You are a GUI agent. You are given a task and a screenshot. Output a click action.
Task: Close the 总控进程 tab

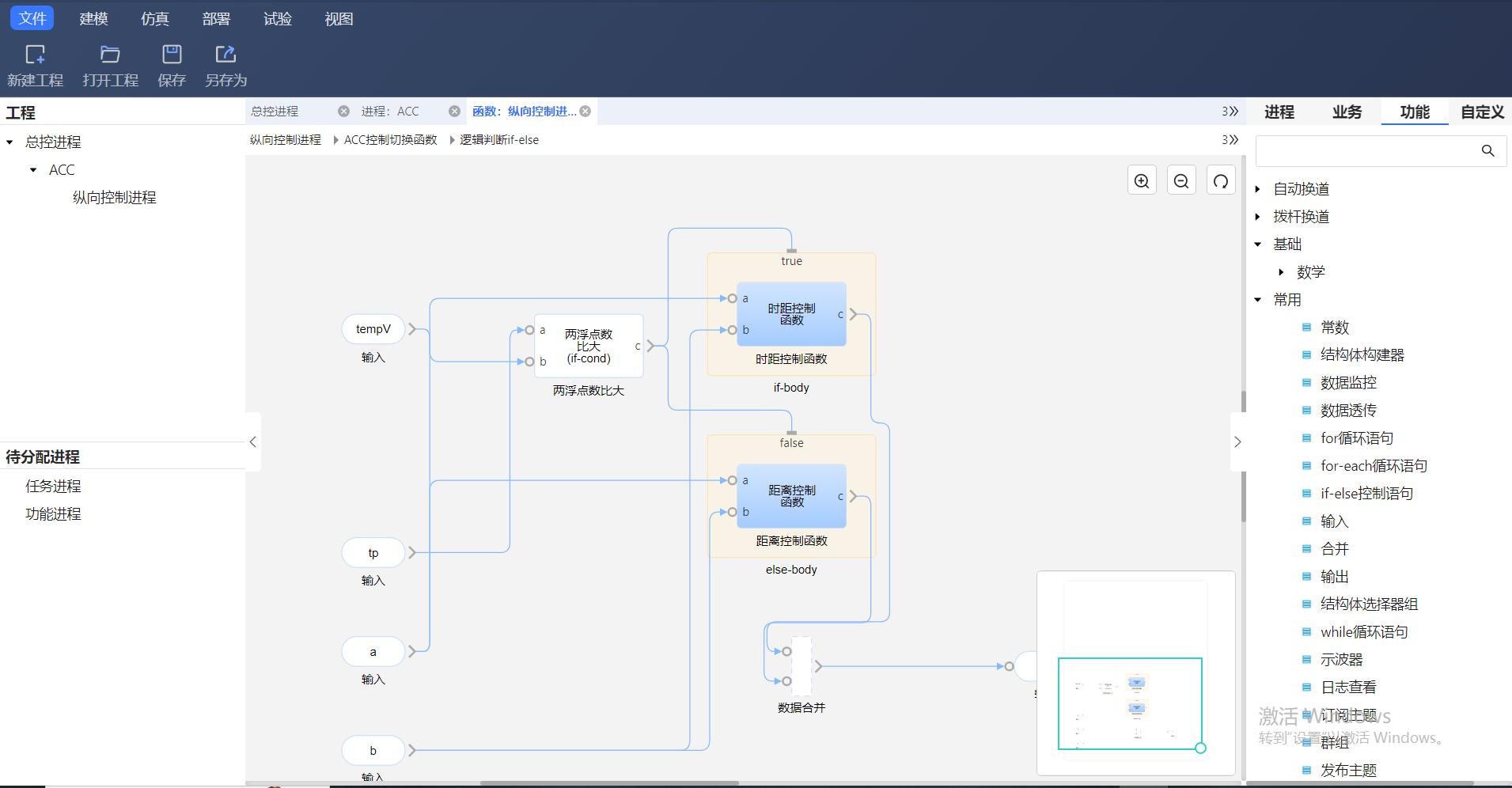[343, 112]
